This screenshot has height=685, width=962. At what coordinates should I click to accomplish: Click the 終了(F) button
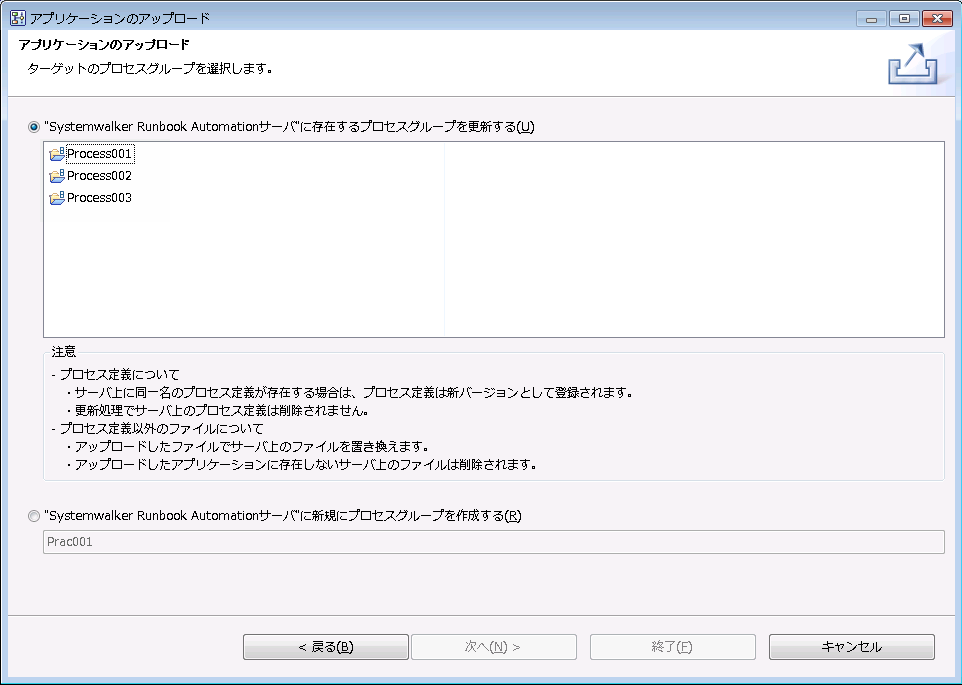pyautogui.click(x=672, y=647)
